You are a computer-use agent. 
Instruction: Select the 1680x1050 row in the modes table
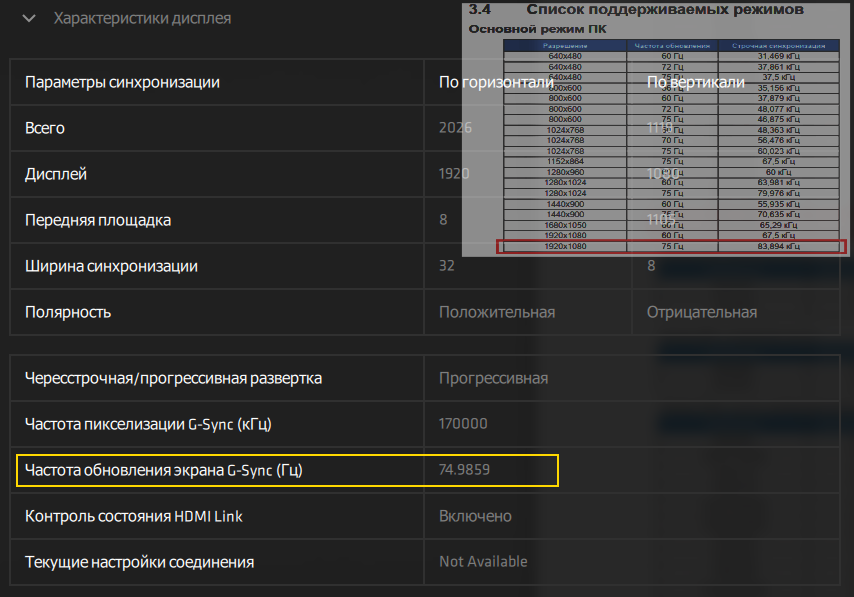pyautogui.click(x=671, y=225)
